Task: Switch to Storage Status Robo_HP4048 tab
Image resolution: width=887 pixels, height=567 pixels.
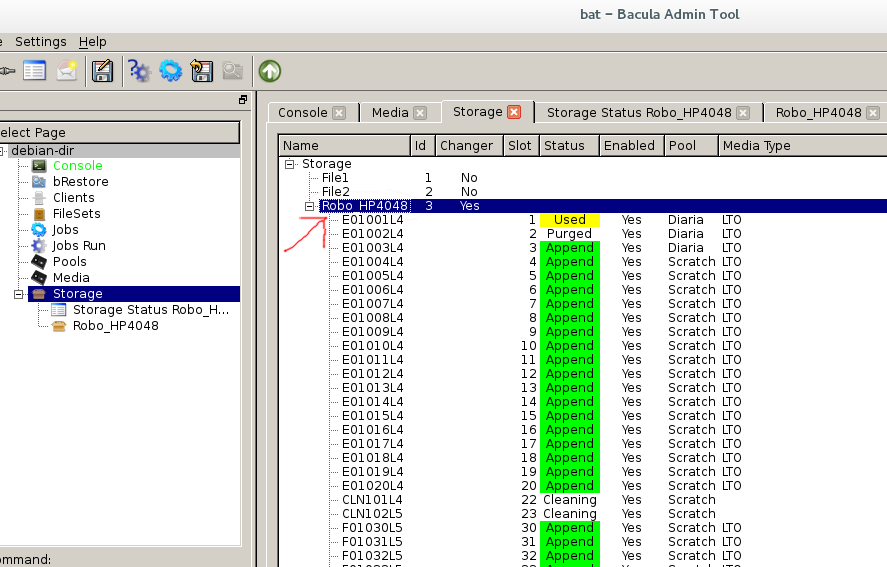Action: coord(639,113)
